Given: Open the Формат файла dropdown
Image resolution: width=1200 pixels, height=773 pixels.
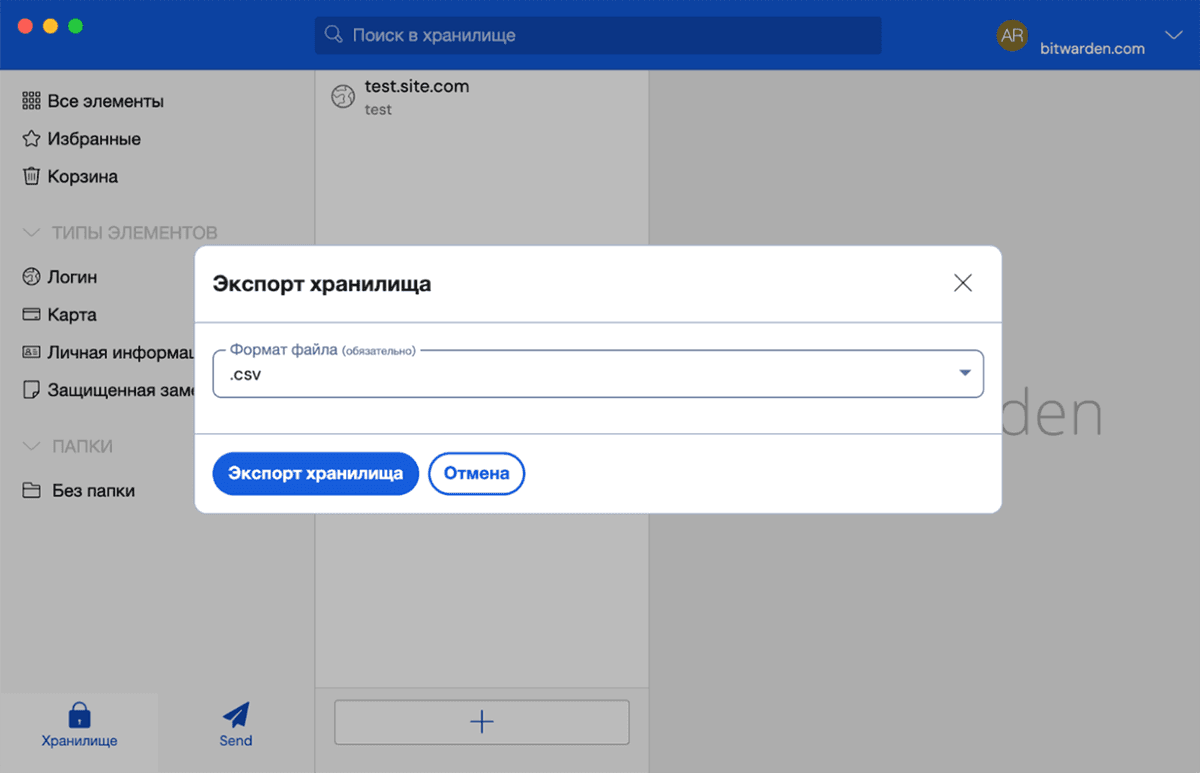Looking at the screenshot, I should tap(598, 374).
